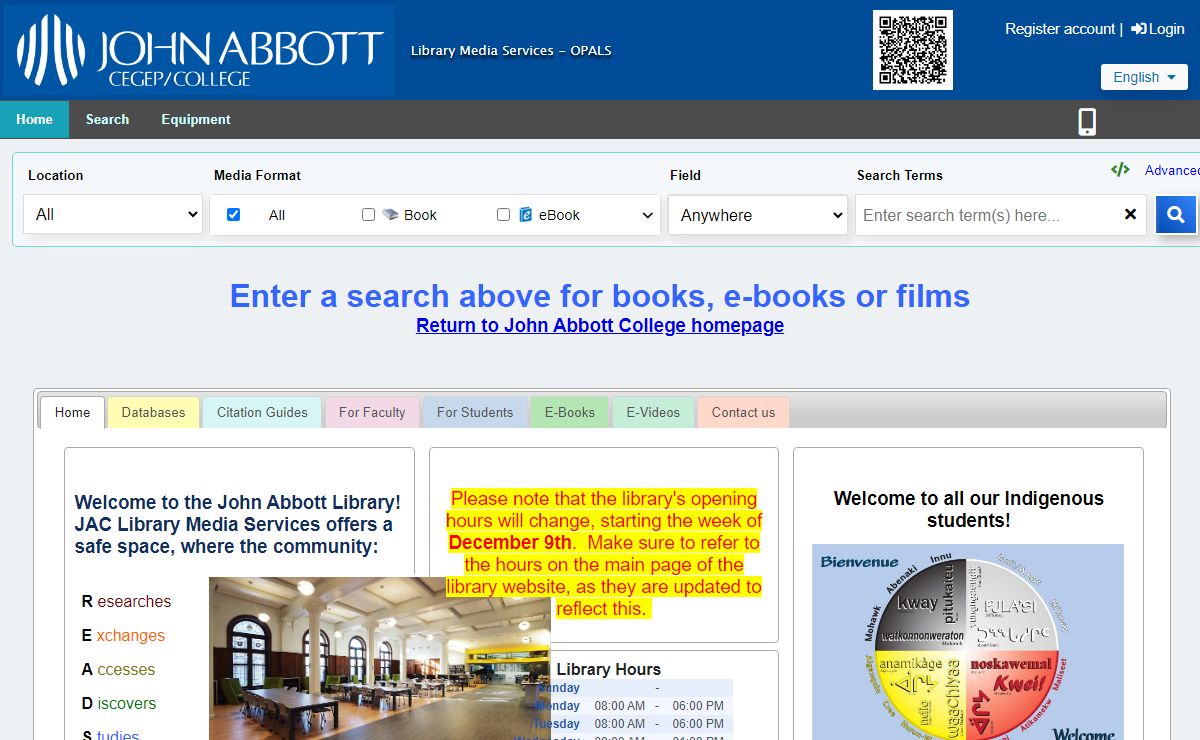Open the English language dropdown
The height and width of the screenshot is (740, 1200).
pos(1144,77)
